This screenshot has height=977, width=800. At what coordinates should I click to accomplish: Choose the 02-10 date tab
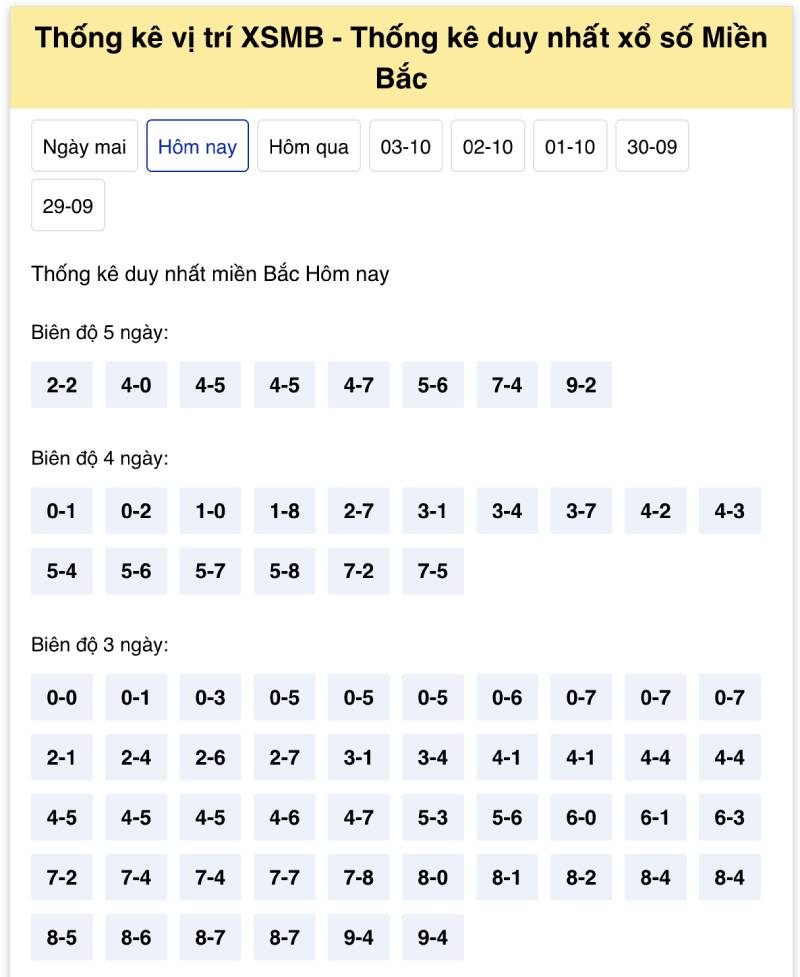pos(488,147)
